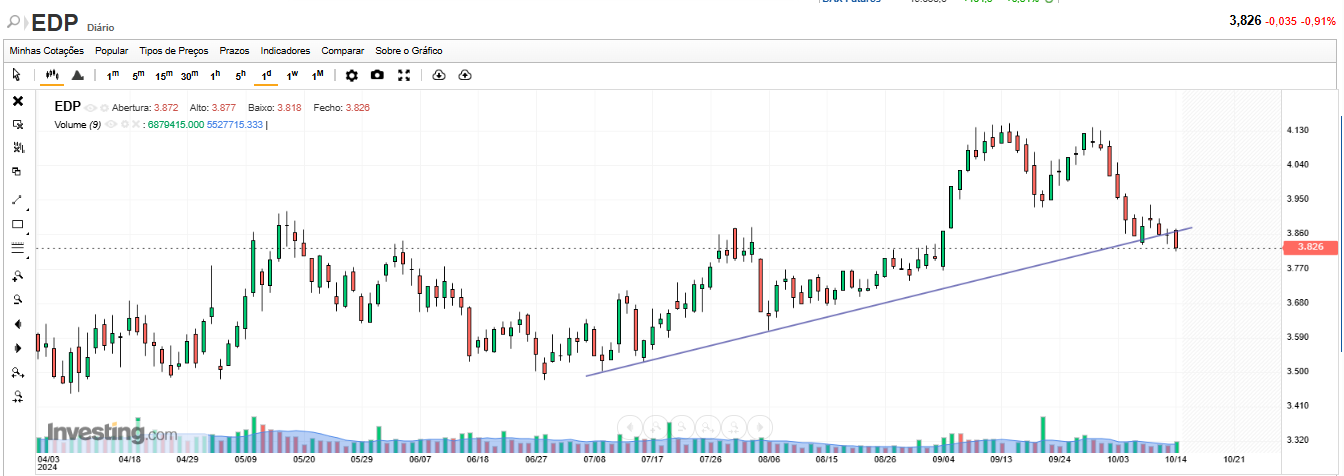The height and width of the screenshot is (476, 1344).
Task: Click the cloud upload chart icon
Action: pos(465,75)
